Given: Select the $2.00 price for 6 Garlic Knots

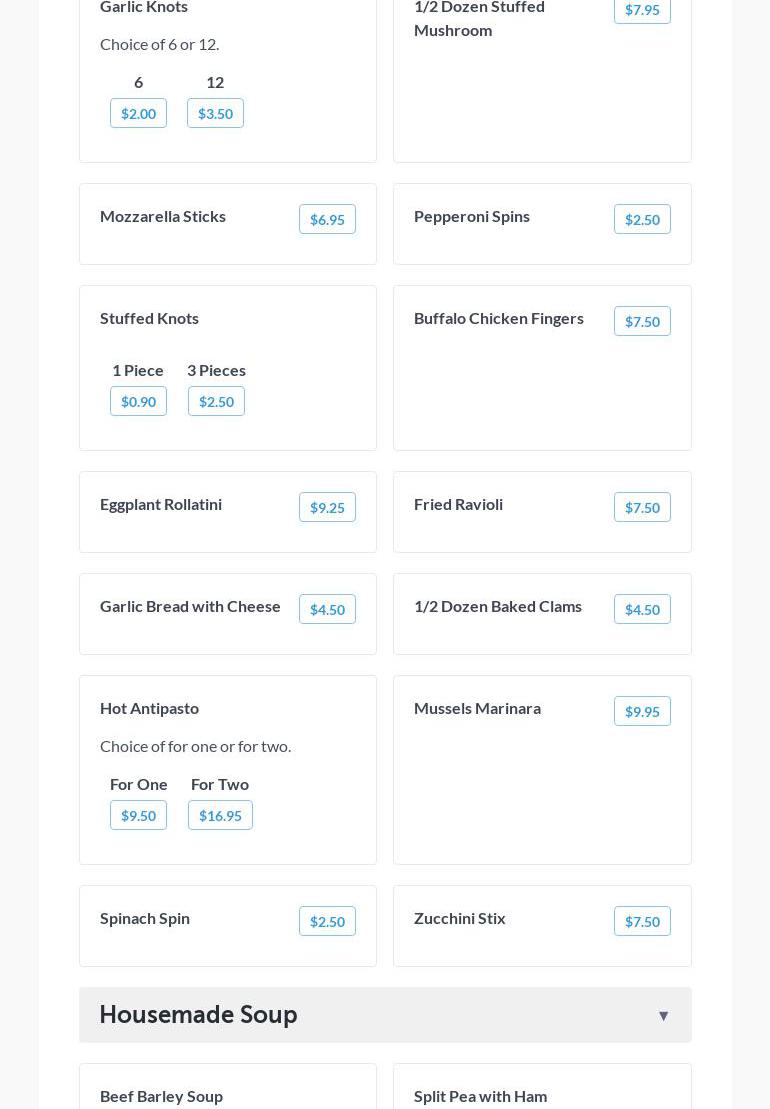Looking at the screenshot, I should 138,113.
